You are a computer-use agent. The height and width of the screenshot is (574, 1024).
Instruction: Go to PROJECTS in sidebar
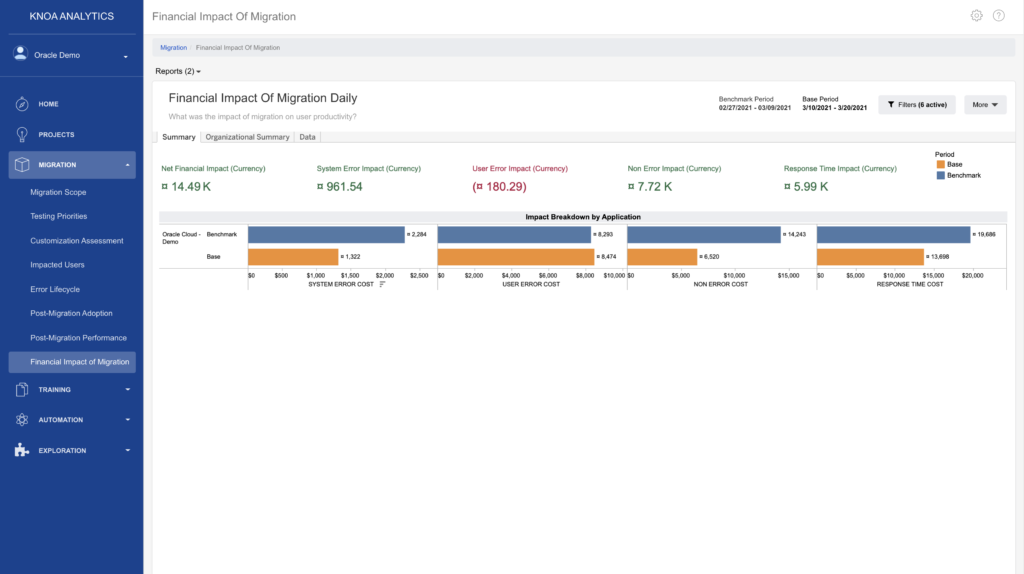point(56,135)
